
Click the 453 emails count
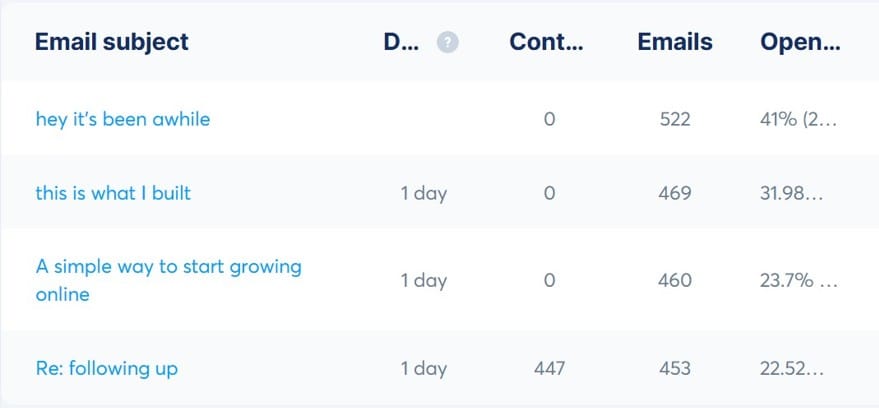(675, 368)
